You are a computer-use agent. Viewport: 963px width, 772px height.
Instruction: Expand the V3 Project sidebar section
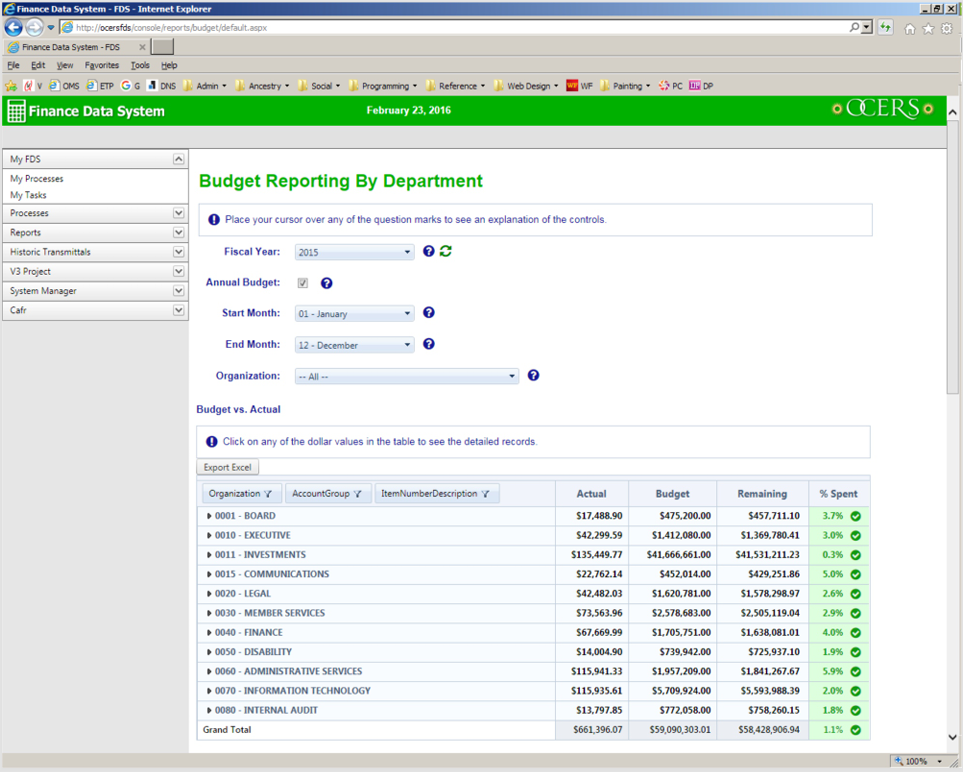(178, 271)
